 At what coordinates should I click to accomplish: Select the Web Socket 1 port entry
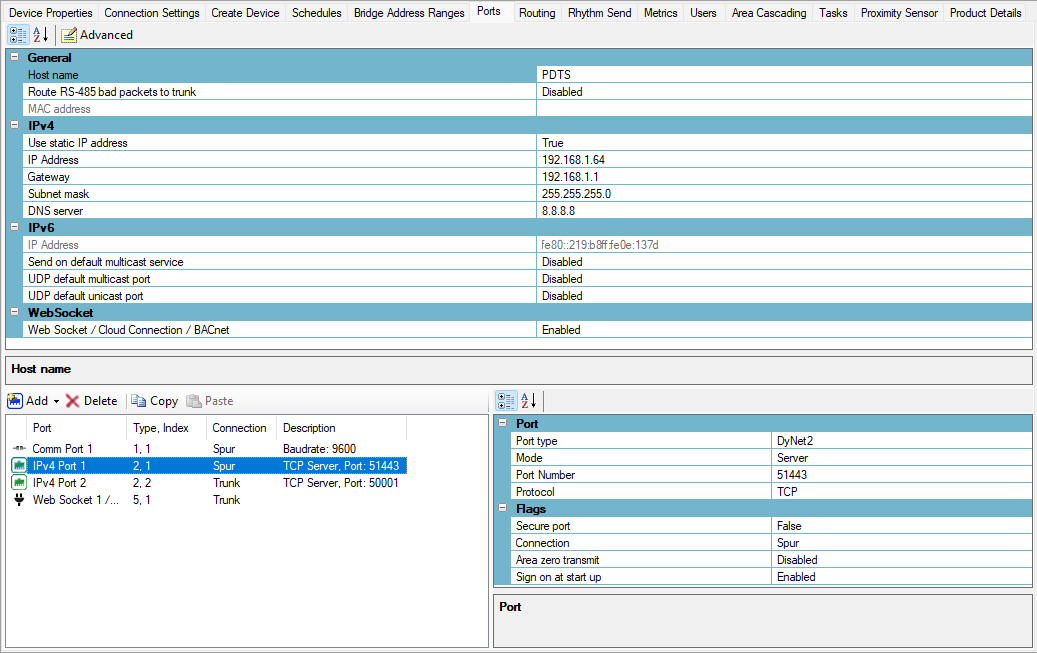[x=75, y=500]
